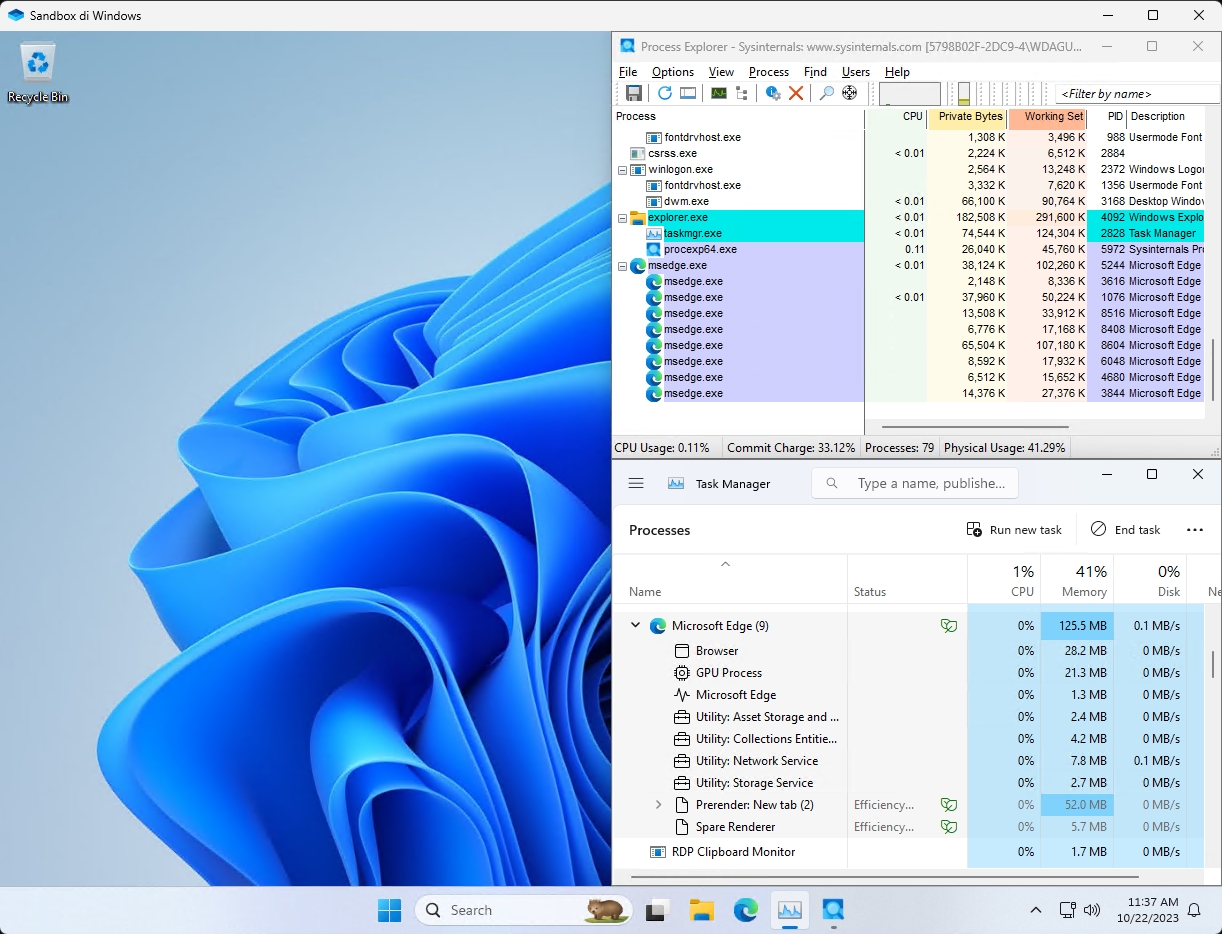Click the Refresh Now toolbar icon

tap(665, 93)
